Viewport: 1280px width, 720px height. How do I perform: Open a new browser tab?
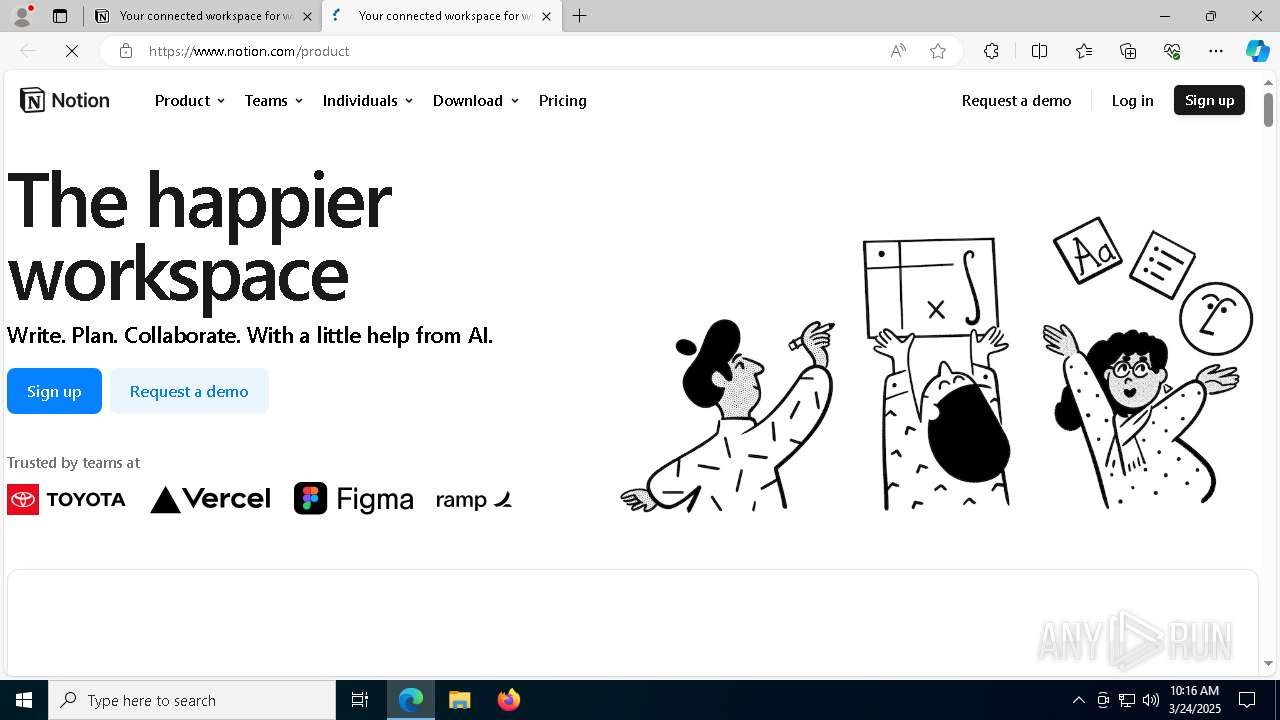coord(579,16)
